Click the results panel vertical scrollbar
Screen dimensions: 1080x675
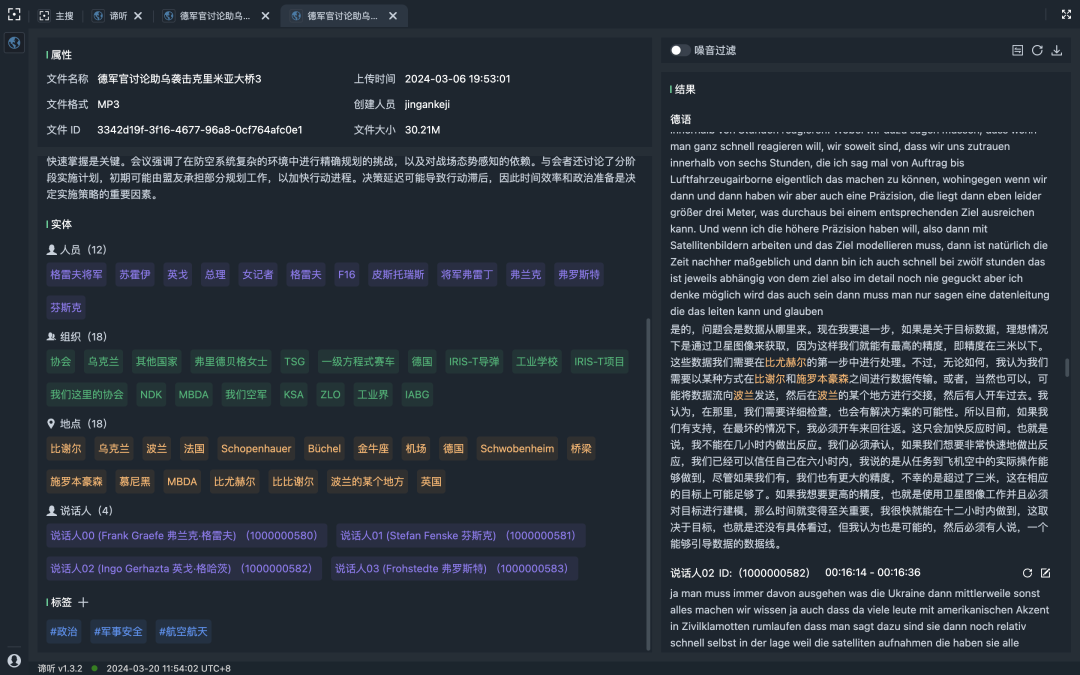point(1066,368)
